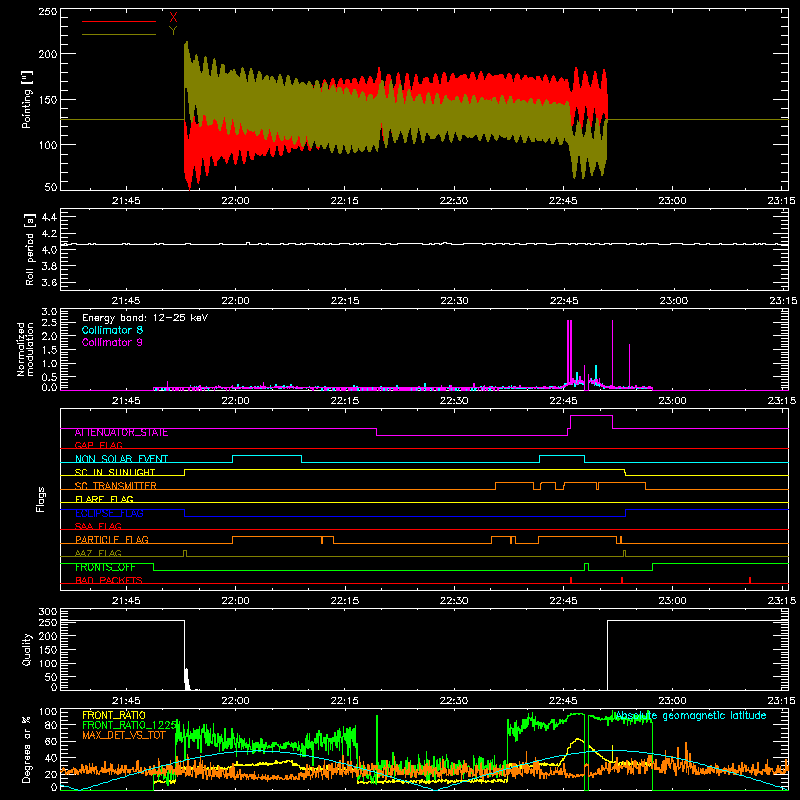Click the 22:45 label under Pointing plot

tap(563, 201)
